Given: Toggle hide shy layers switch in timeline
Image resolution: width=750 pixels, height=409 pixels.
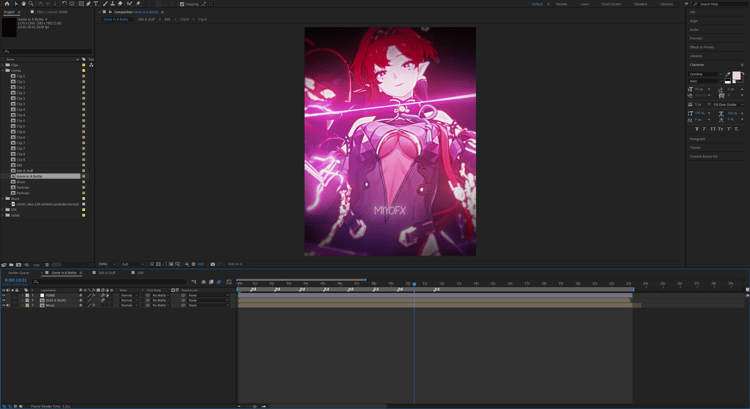Looking at the screenshot, I should (203, 282).
